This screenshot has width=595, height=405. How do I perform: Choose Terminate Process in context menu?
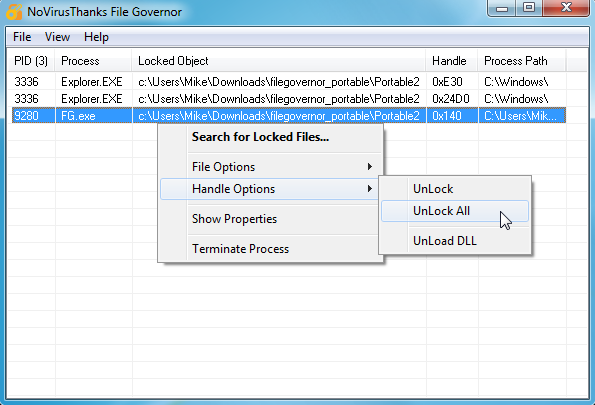pos(270,249)
